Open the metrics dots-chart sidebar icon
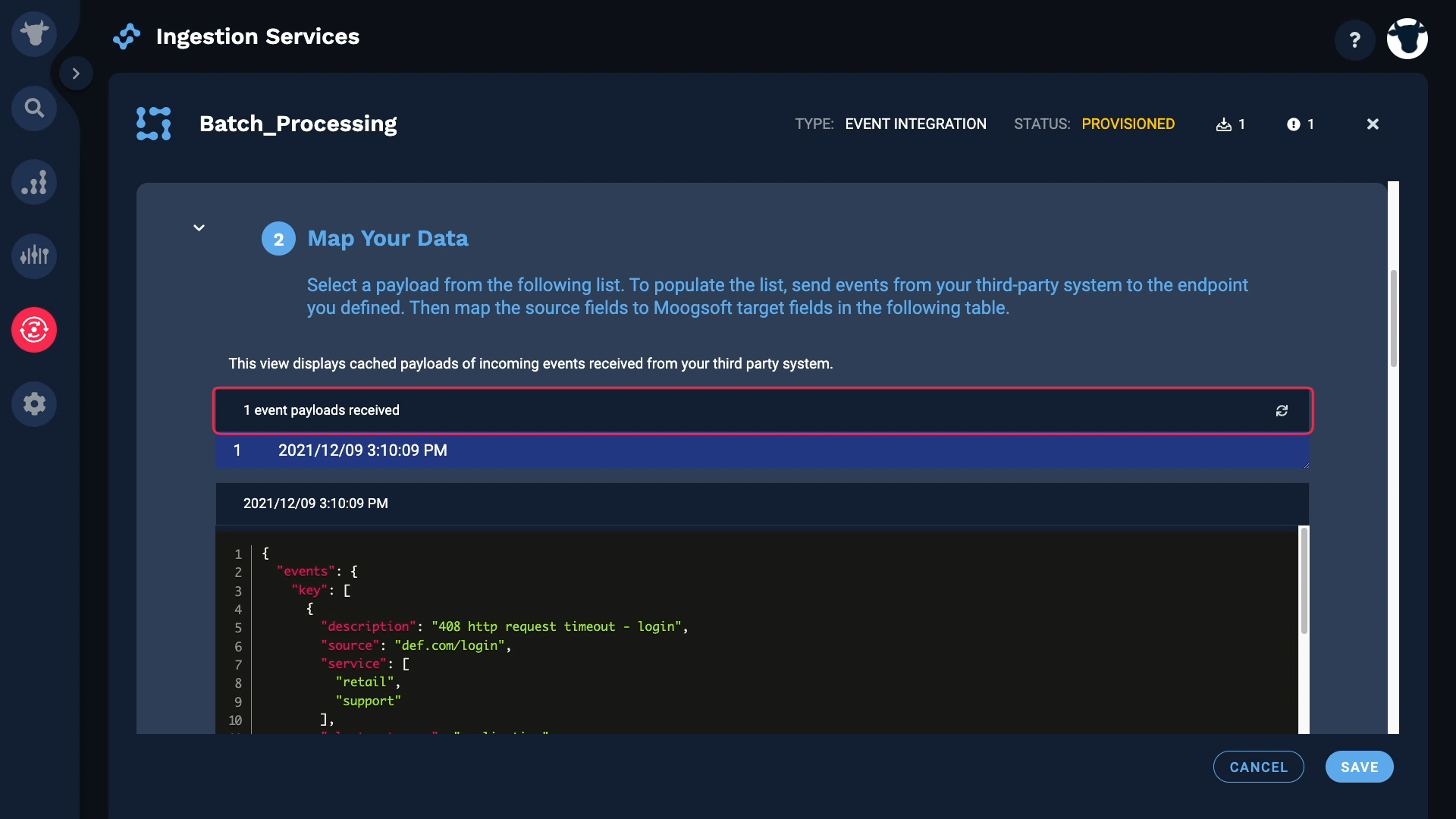The image size is (1456, 819). 34,182
